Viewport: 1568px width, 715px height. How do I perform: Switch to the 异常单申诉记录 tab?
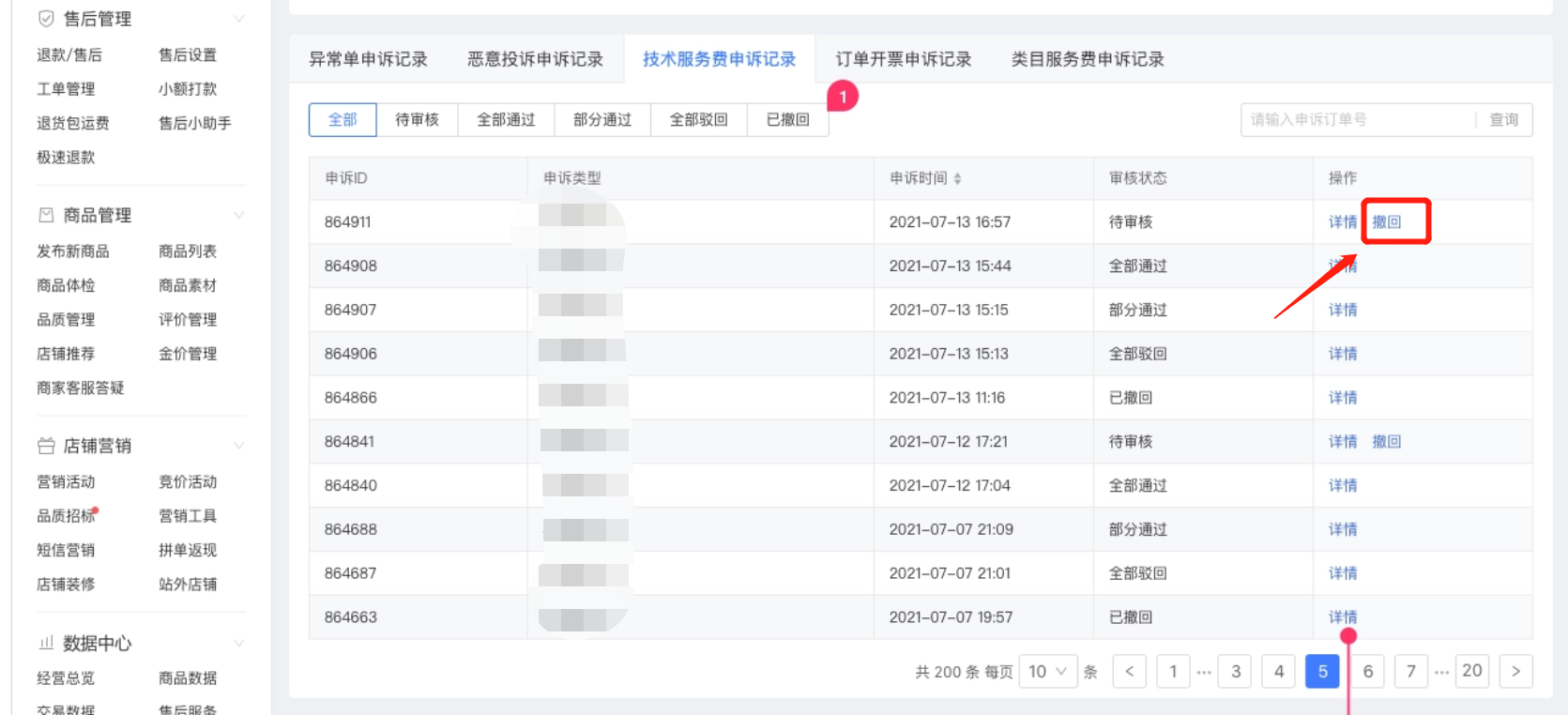(368, 59)
